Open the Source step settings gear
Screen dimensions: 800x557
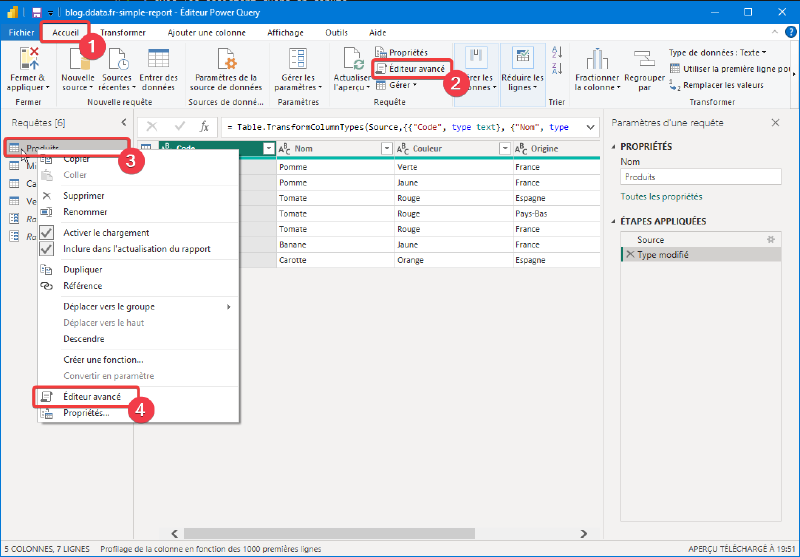(771, 239)
